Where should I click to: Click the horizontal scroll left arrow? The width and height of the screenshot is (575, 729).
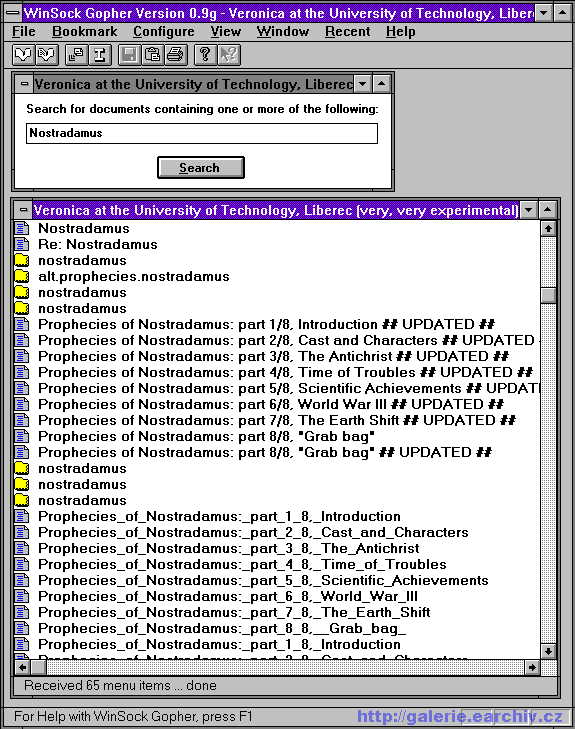pyautogui.click(x=23, y=668)
